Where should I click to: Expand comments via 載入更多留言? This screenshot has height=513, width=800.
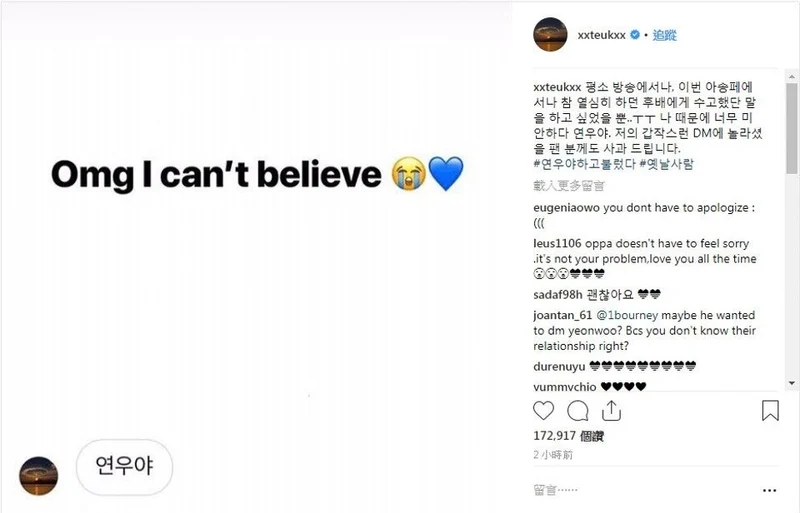pos(569,186)
